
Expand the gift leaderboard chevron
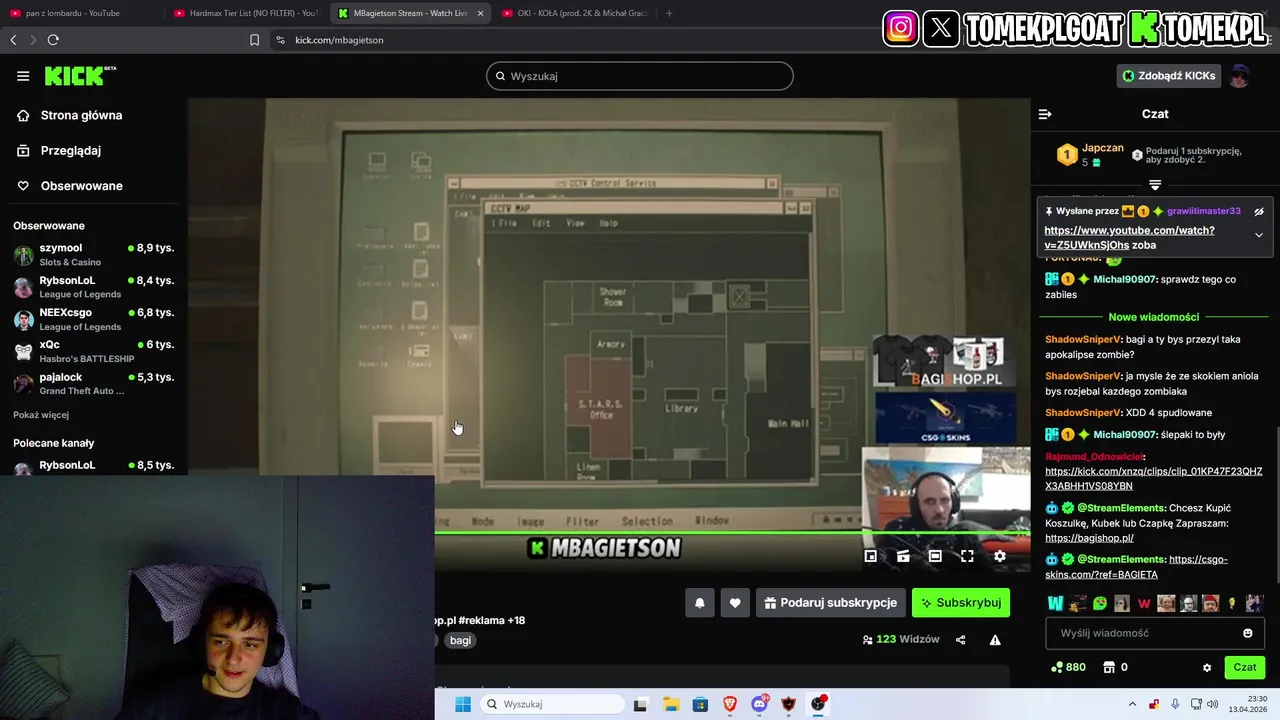(1155, 185)
